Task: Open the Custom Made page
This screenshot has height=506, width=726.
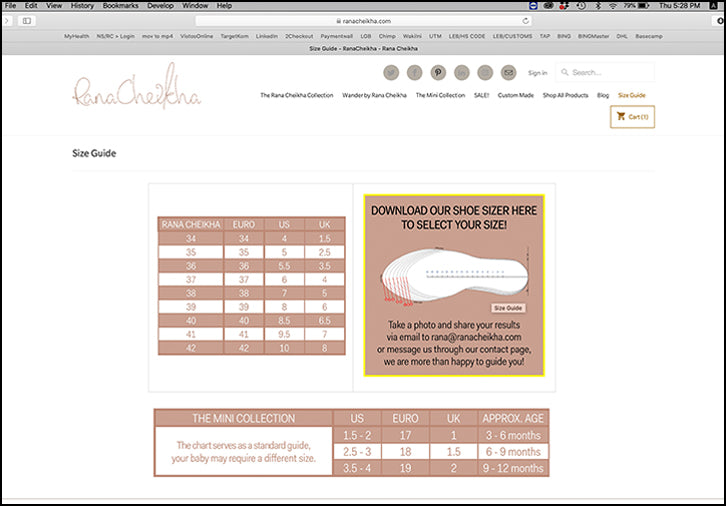Action: point(515,95)
